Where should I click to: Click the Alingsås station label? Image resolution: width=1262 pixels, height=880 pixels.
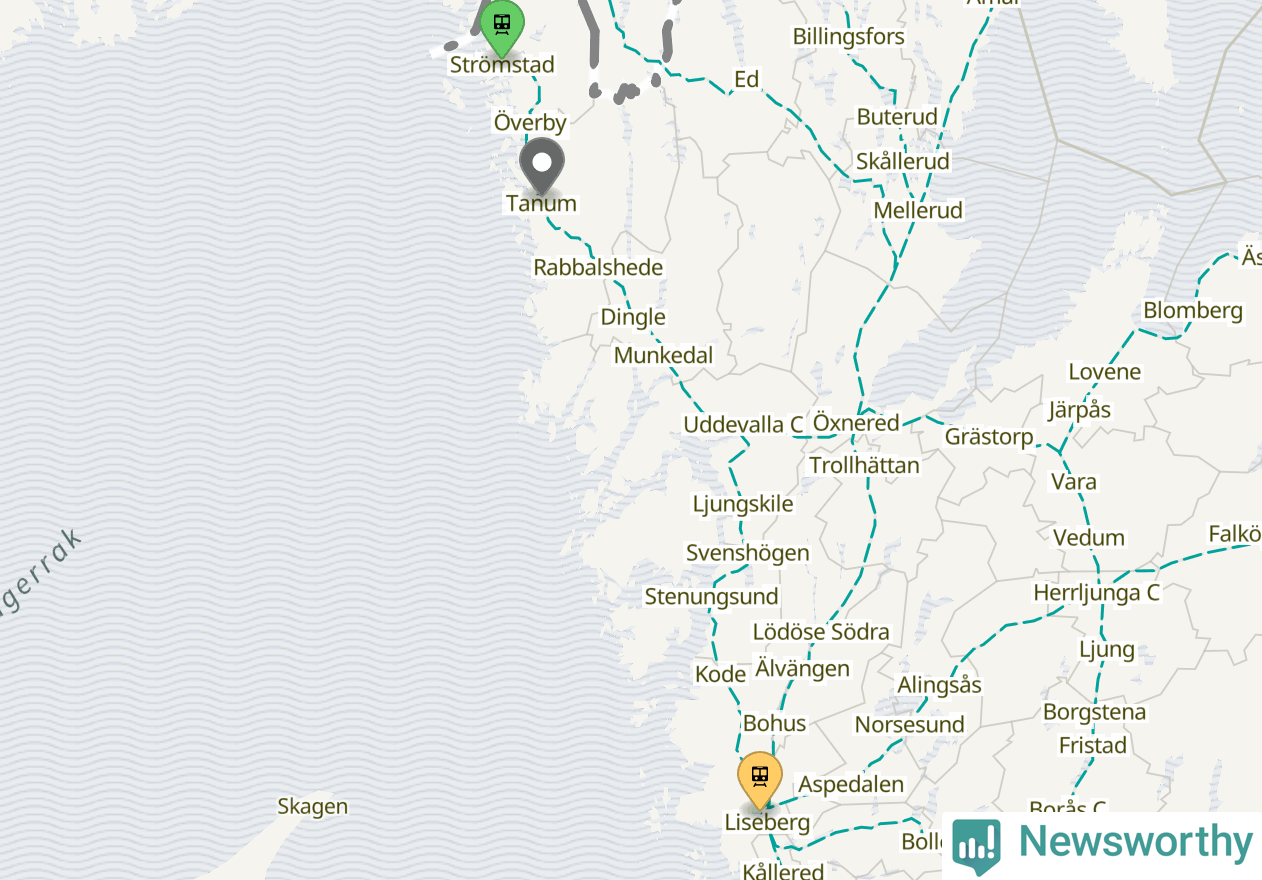coord(939,685)
